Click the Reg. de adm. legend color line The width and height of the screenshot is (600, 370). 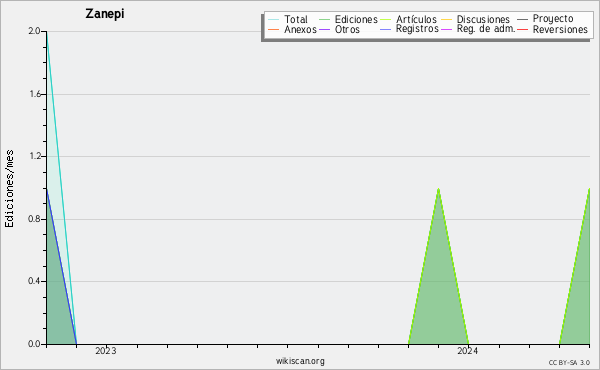pos(447,29)
